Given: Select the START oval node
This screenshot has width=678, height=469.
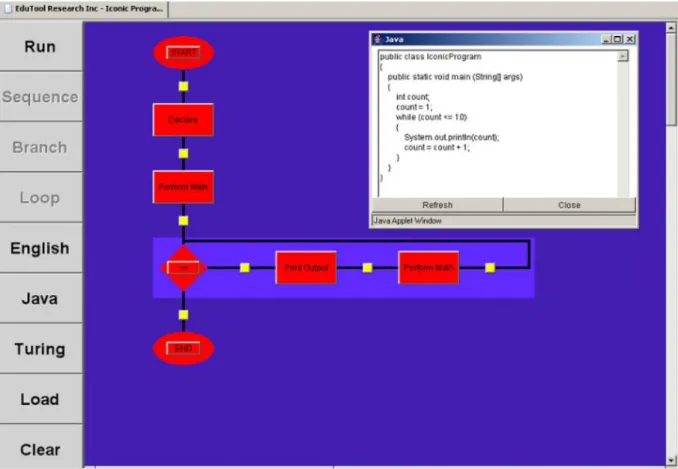Looking at the screenshot, I should (x=183, y=53).
